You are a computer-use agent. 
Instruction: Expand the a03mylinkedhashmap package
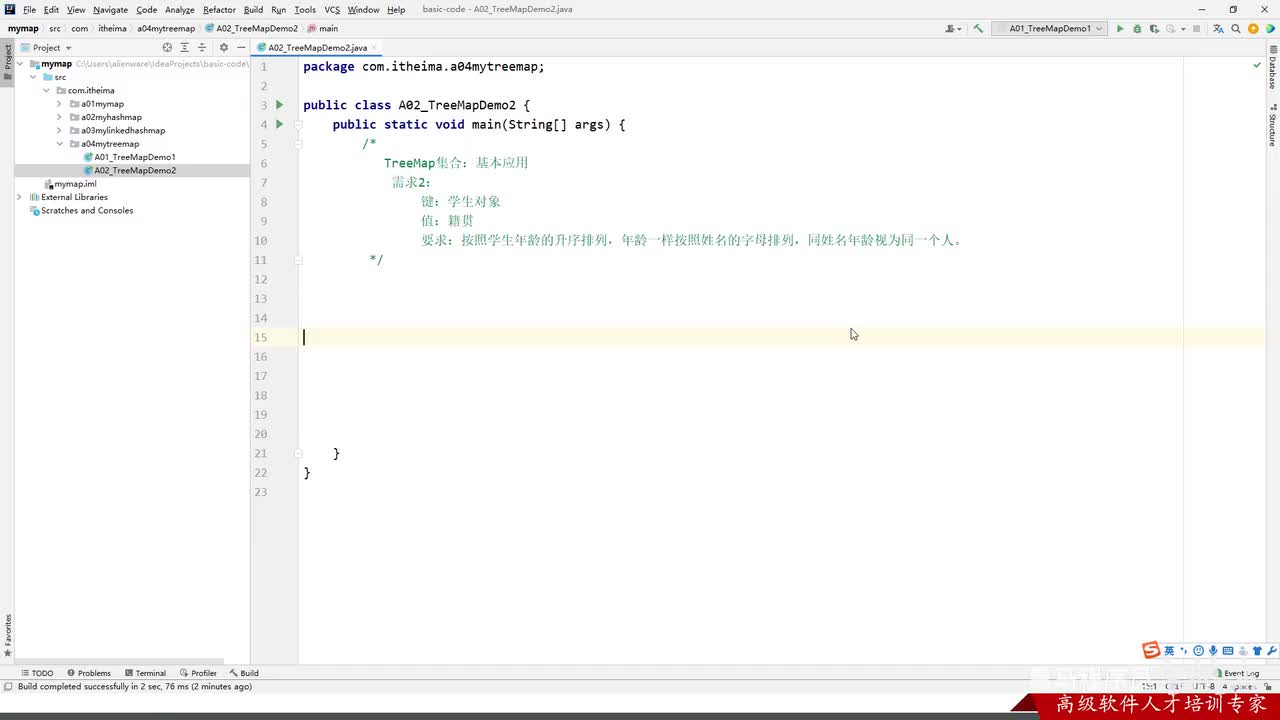coord(60,130)
